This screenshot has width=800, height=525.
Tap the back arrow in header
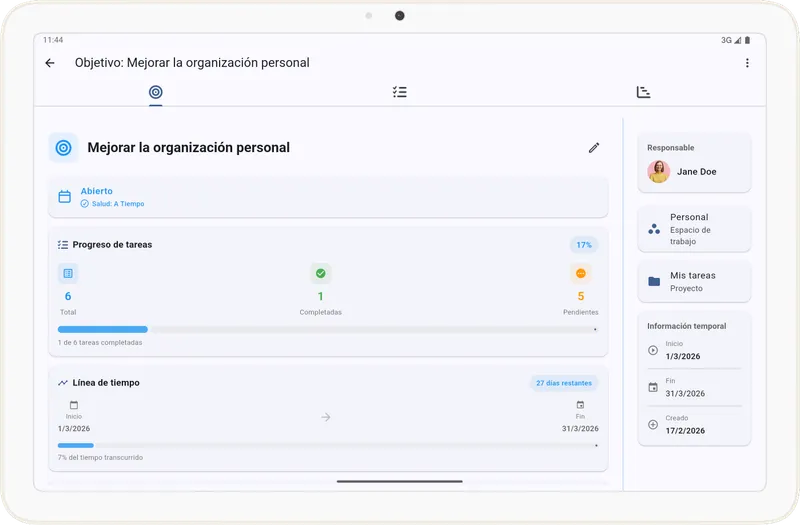tap(50, 63)
